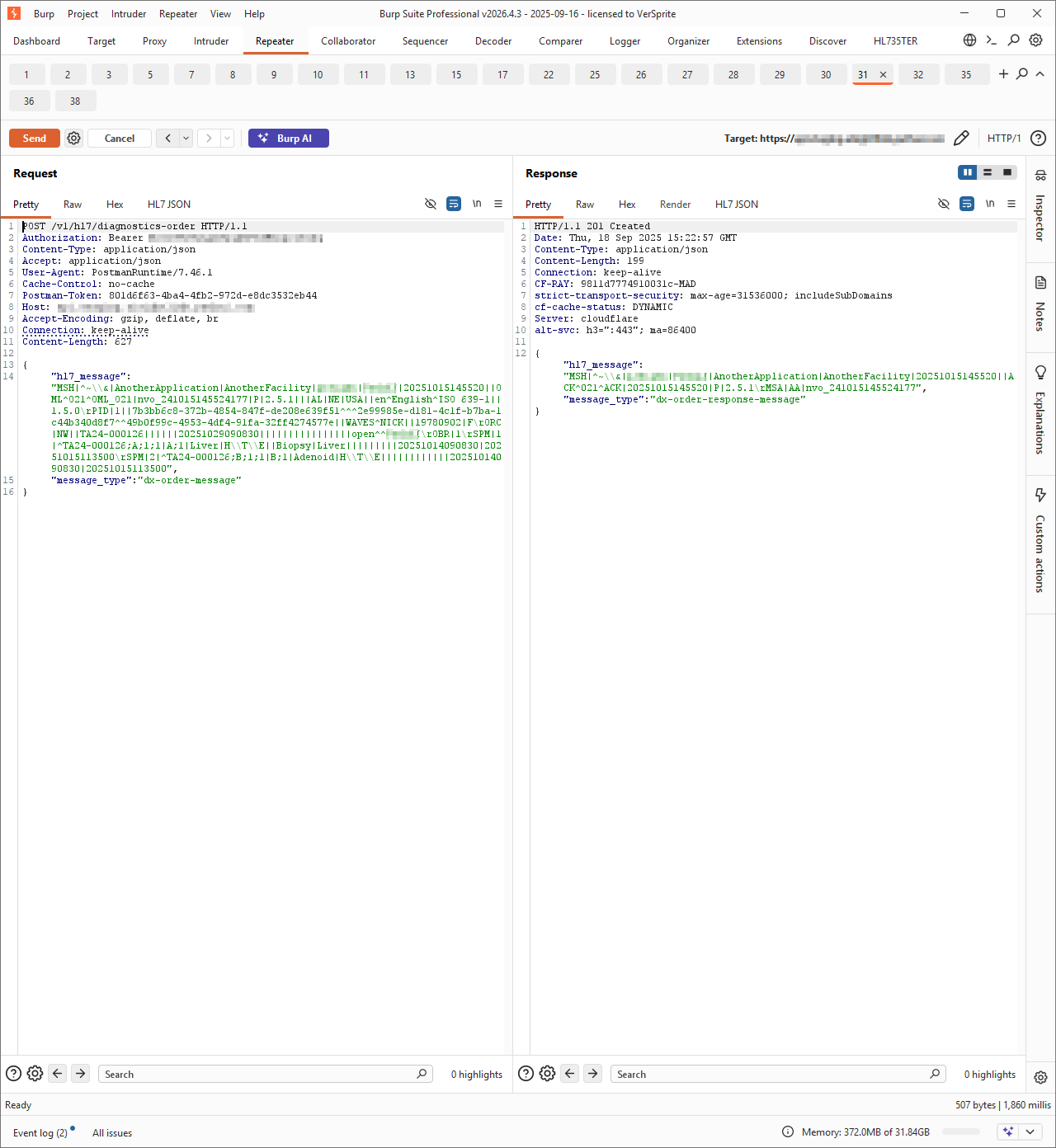Search Repeater tabs with the magnifier icon
The width and height of the screenshot is (1056, 1148).
(1022, 74)
